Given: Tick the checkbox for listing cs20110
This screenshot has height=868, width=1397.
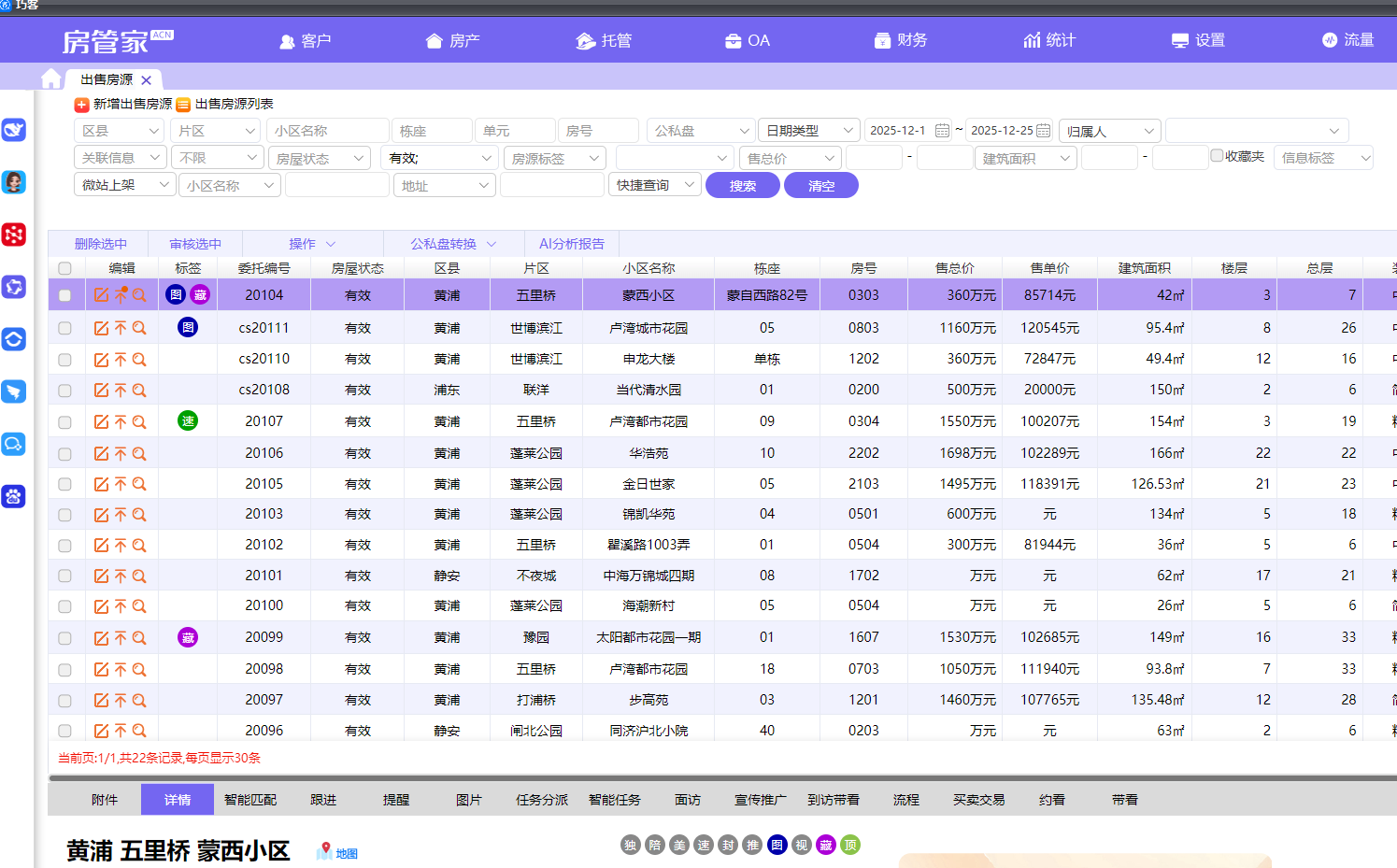Looking at the screenshot, I should pos(64,360).
